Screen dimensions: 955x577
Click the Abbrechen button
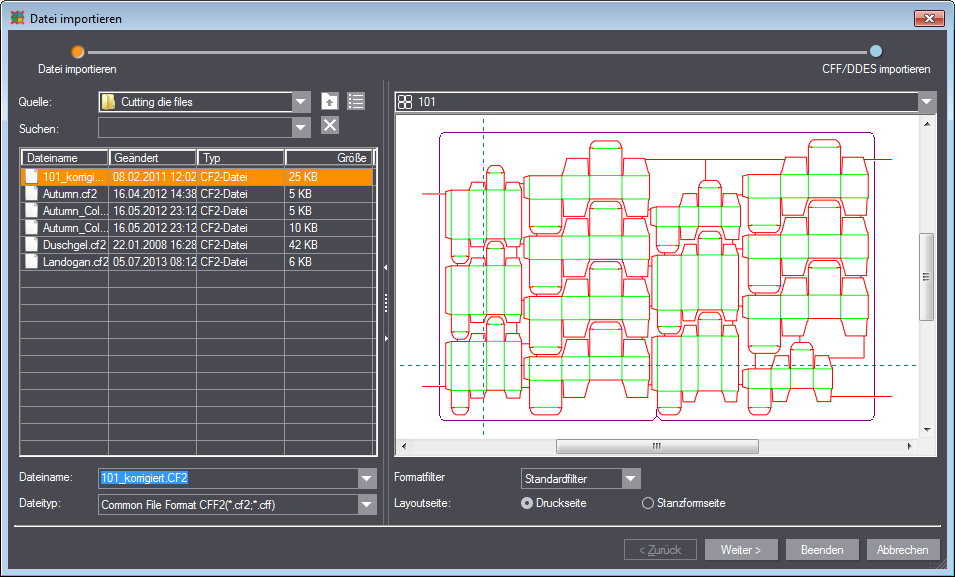click(903, 550)
